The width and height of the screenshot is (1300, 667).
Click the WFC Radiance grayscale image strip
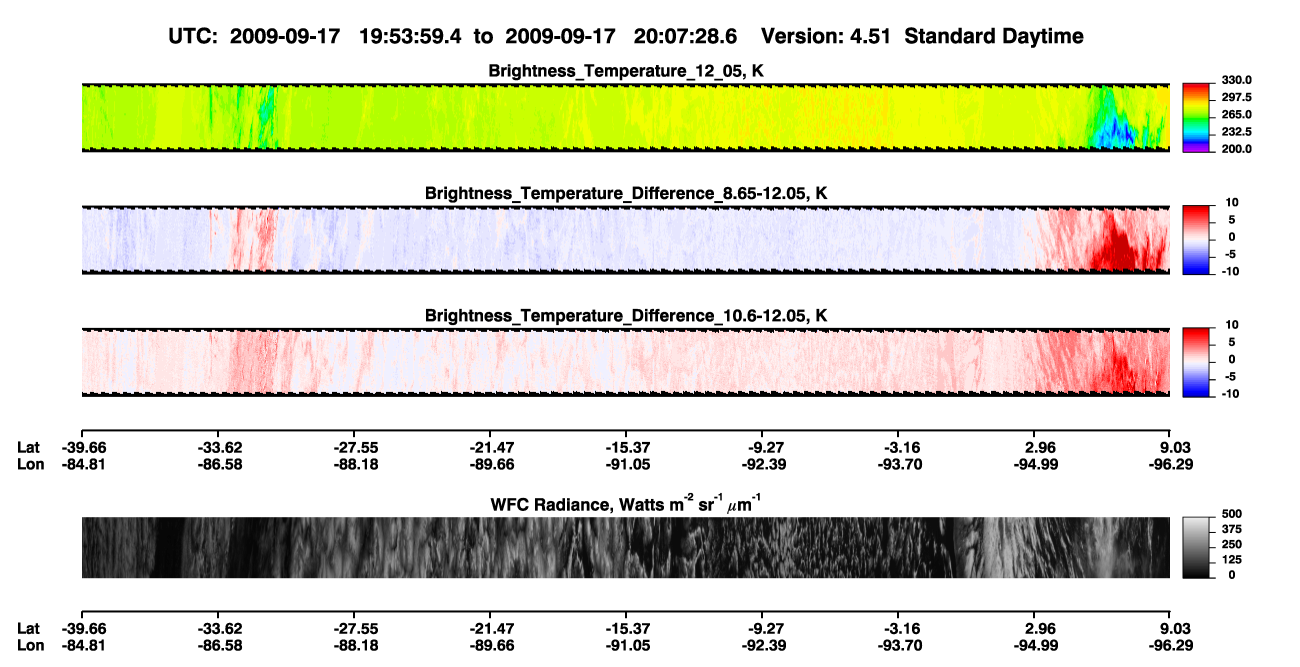click(x=626, y=547)
